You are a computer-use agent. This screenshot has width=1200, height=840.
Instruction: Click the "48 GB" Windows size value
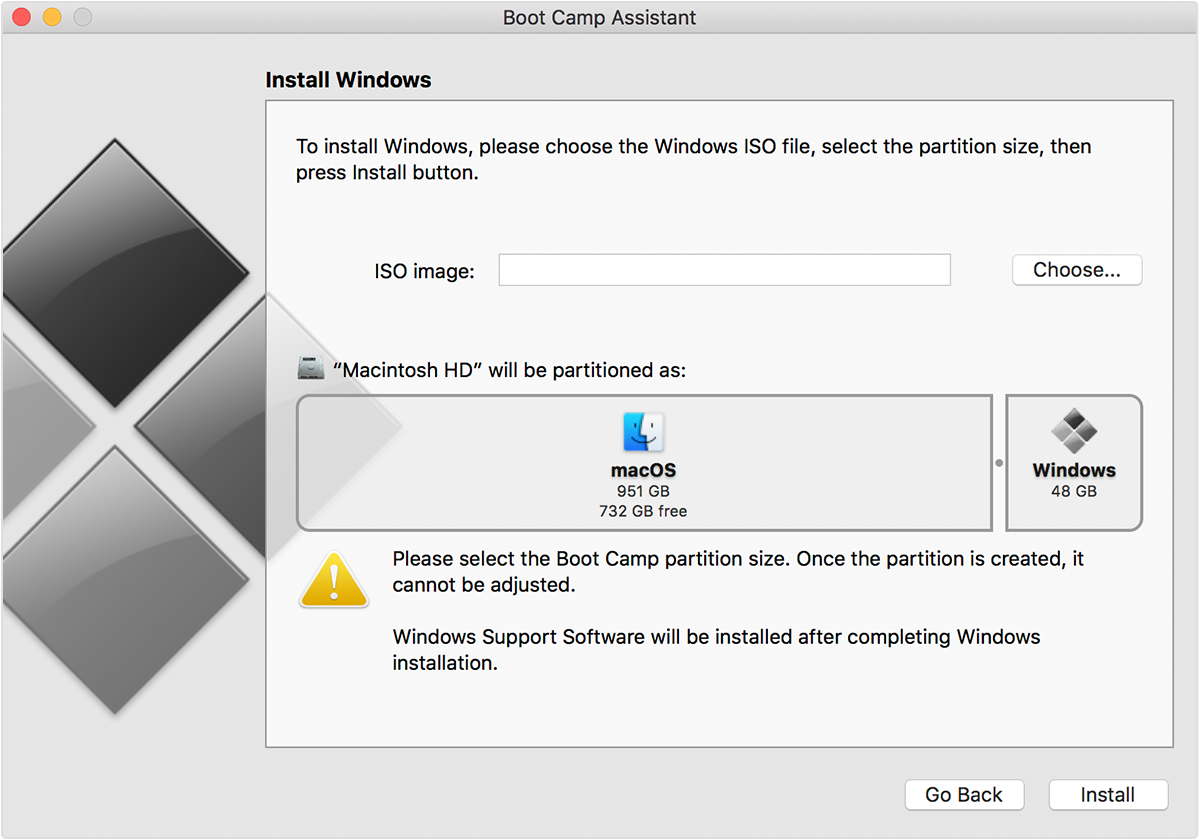click(x=1074, y=492)
